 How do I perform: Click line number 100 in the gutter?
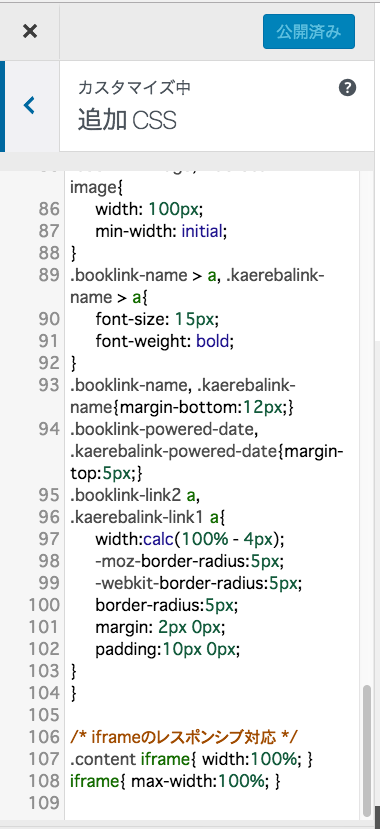tap(45, 604)
